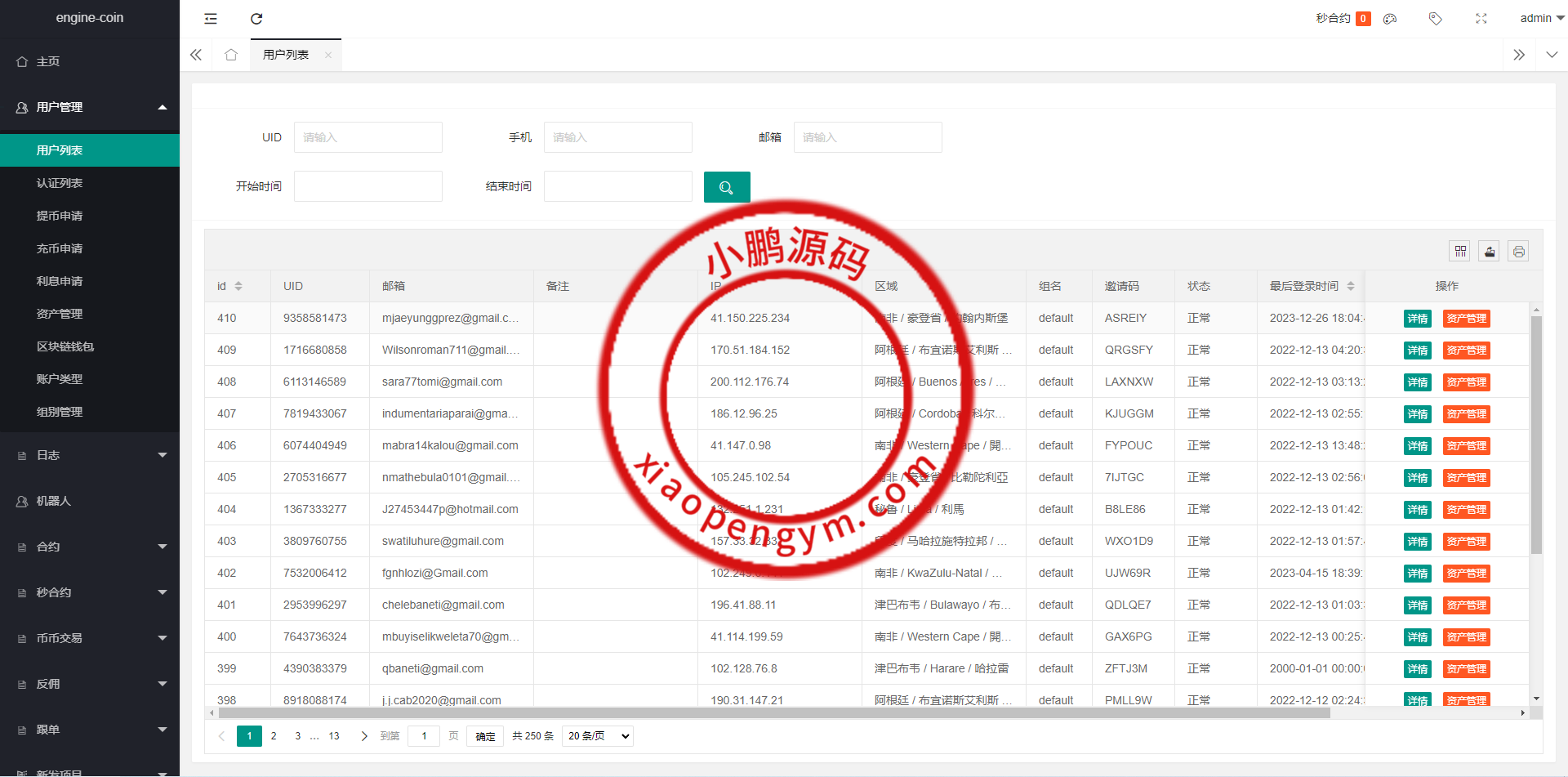Expand the 日志 sidebar menu
This screenshot has height=777, width=1568.
pyautogui.click(x=90, y=455)
